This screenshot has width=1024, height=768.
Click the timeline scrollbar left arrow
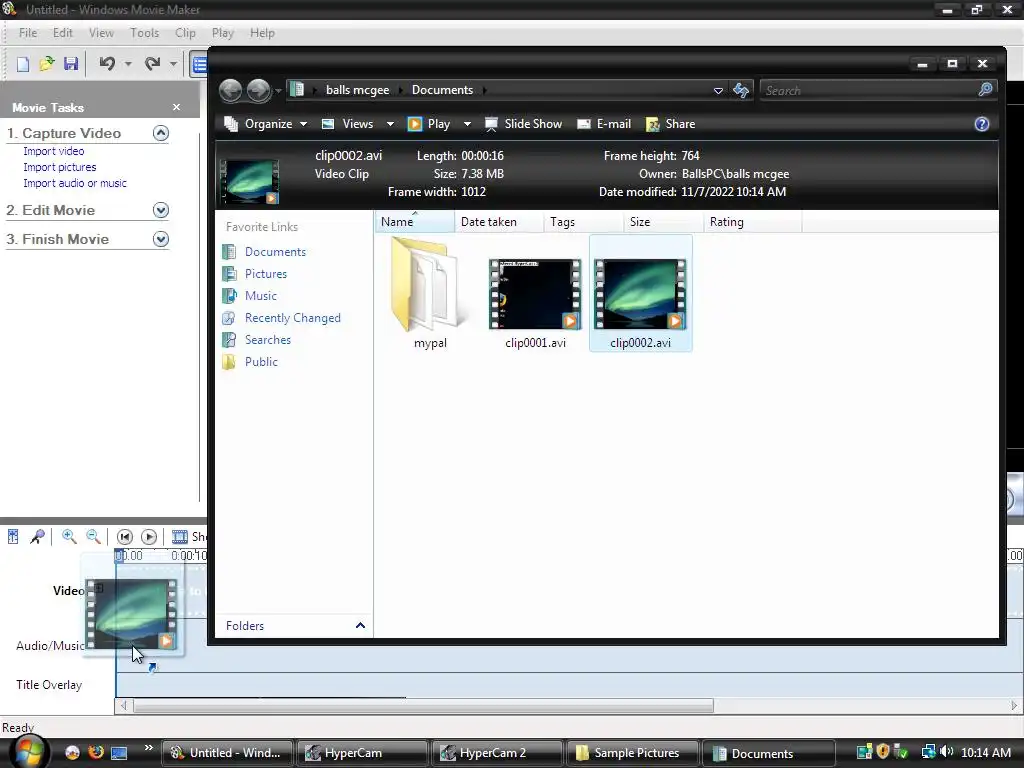coord(123,706)
